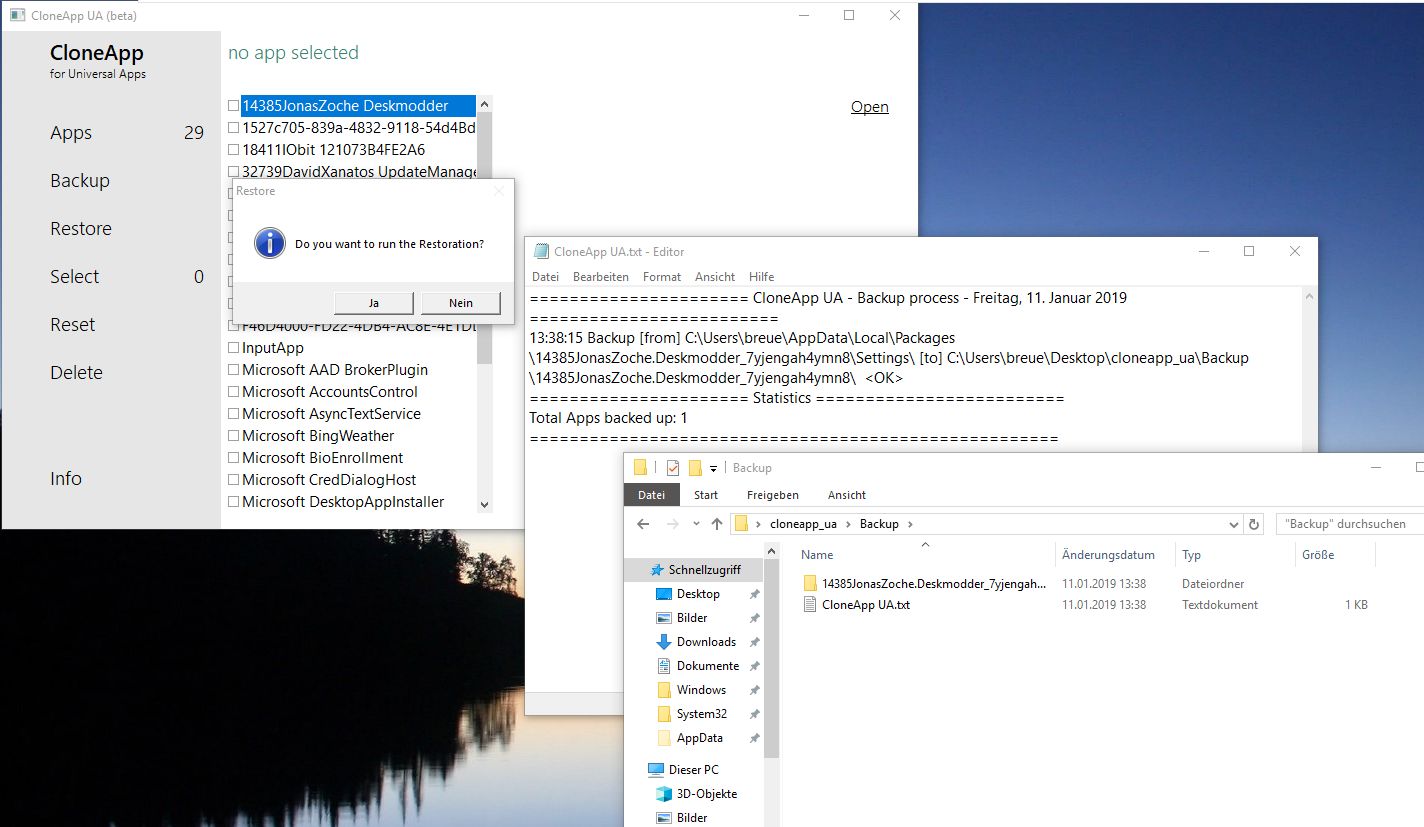This screenshot has height=827, width=1424.
Task: Click the "Backup" durchsuchen search field
Action: pos(1349,524)
